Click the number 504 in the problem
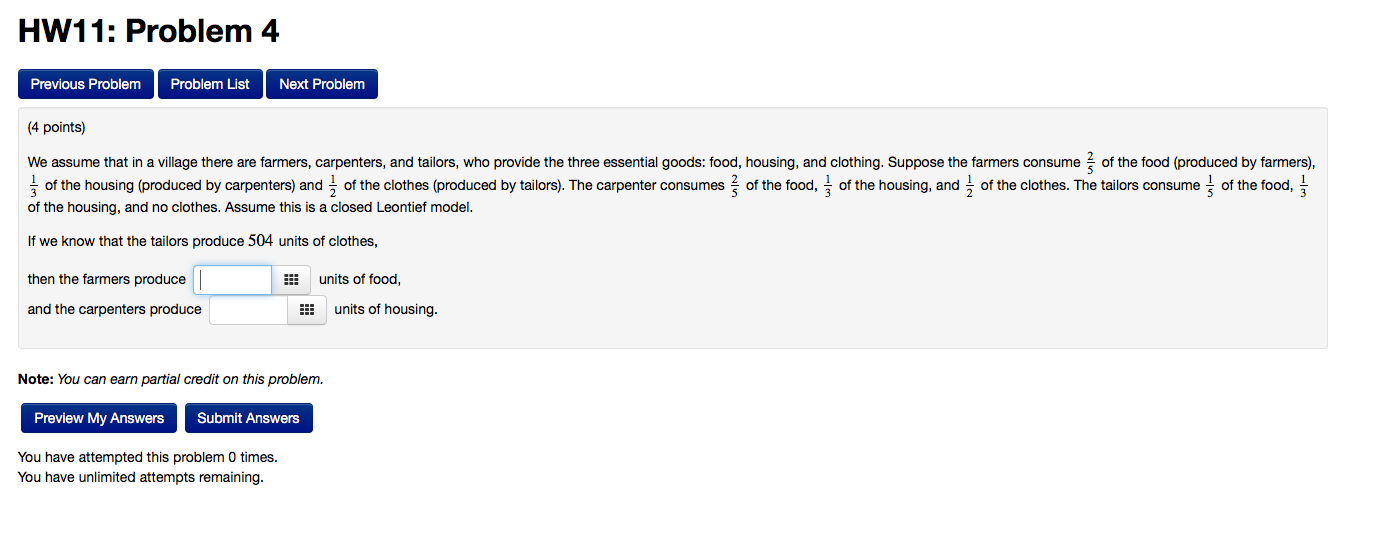This screenshot has width=1374, height=534. click(x=260, y=241)
